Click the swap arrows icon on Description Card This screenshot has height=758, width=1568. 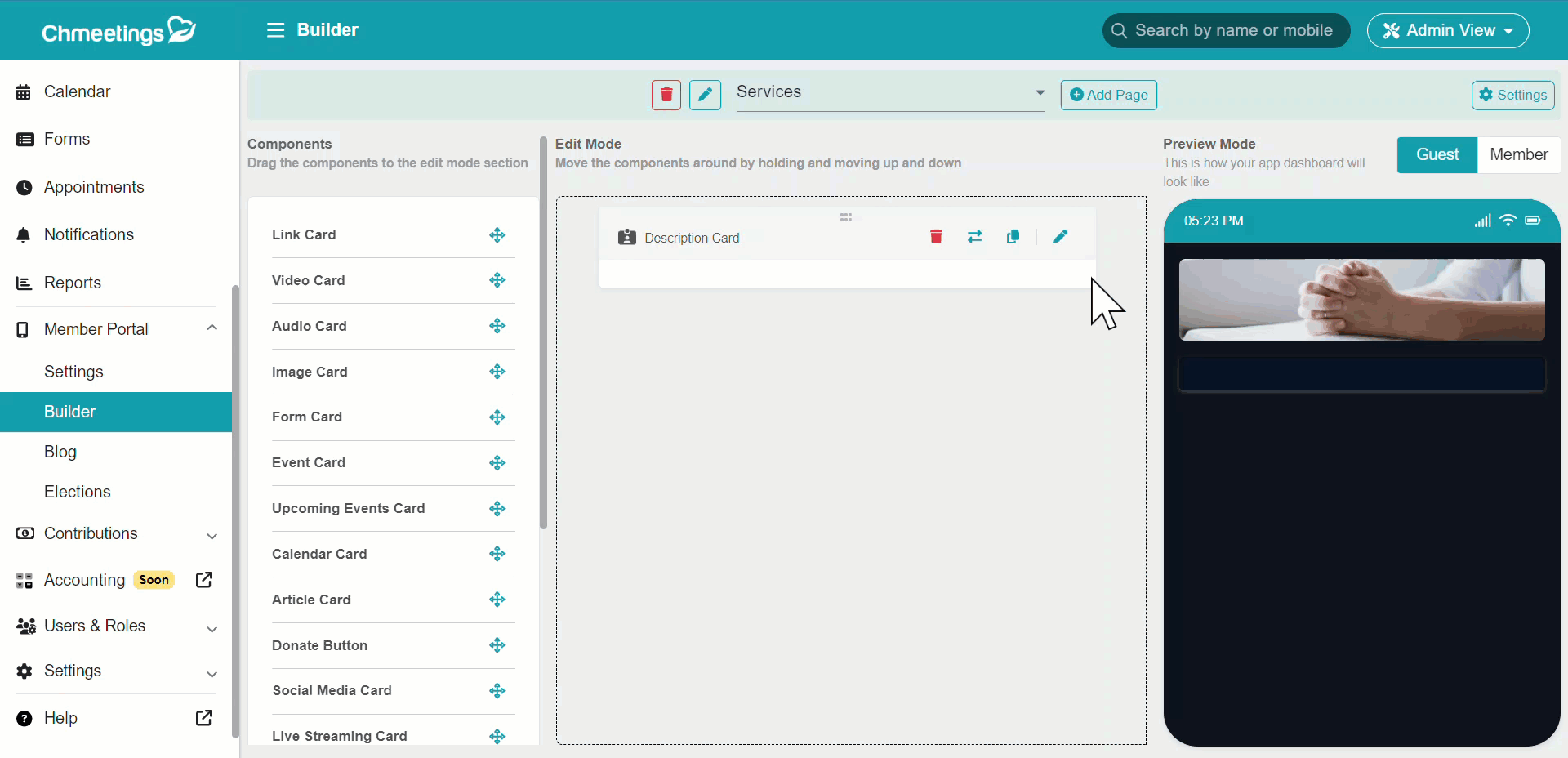pyautogui.click(x=974, y=237)
